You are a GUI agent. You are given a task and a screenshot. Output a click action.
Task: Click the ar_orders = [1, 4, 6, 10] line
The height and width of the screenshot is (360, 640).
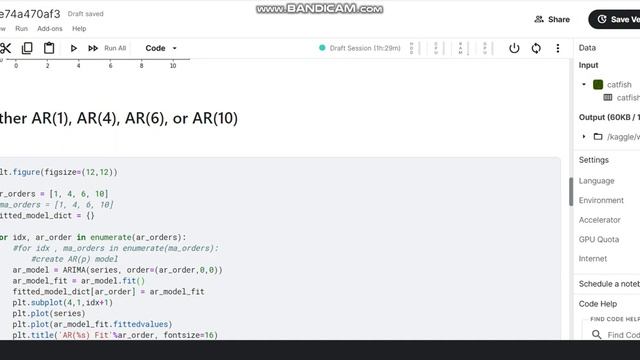pyautogui.click(x=54, y=194)
